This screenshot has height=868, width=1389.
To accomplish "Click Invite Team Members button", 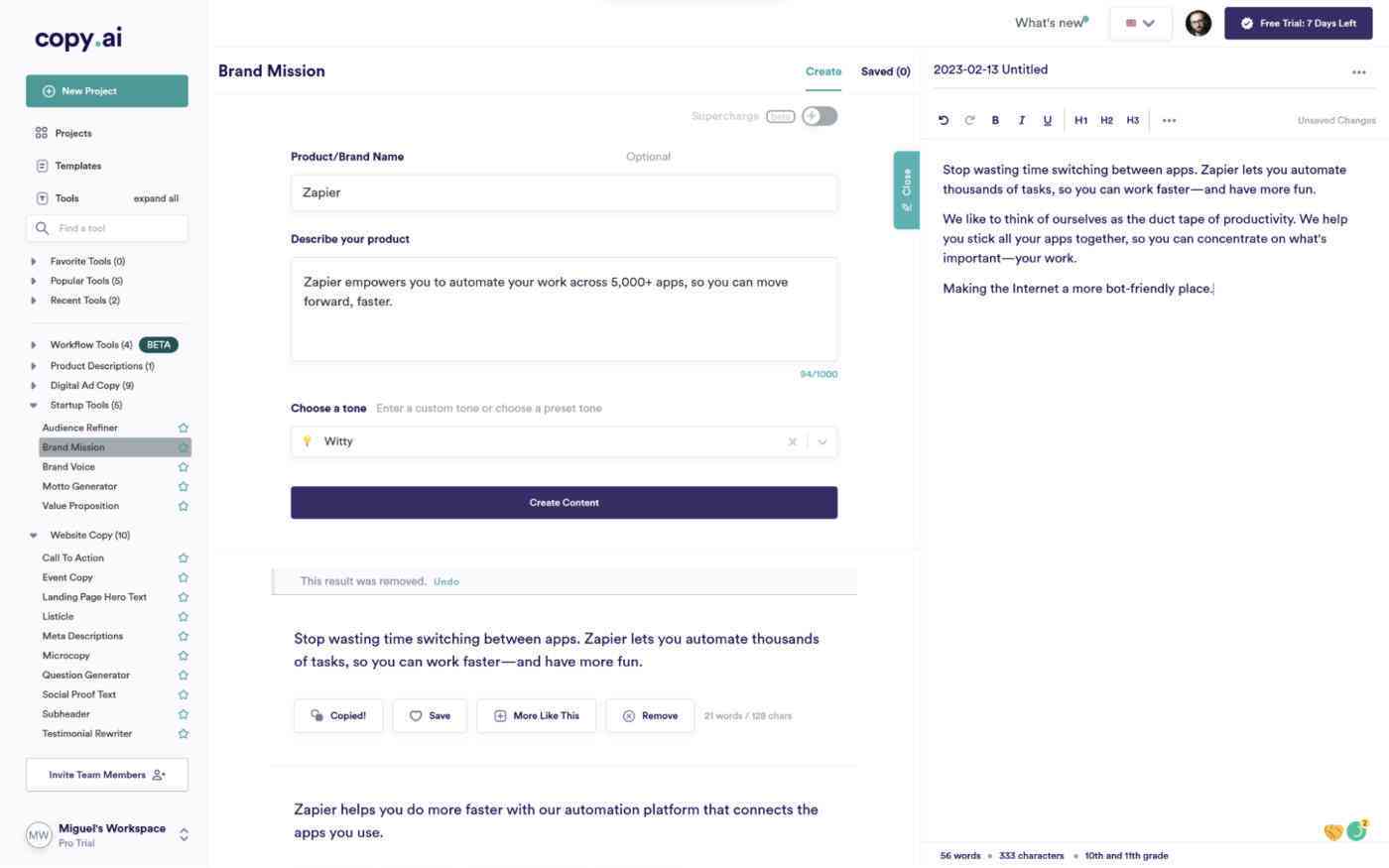I will [x=107, y=775].
